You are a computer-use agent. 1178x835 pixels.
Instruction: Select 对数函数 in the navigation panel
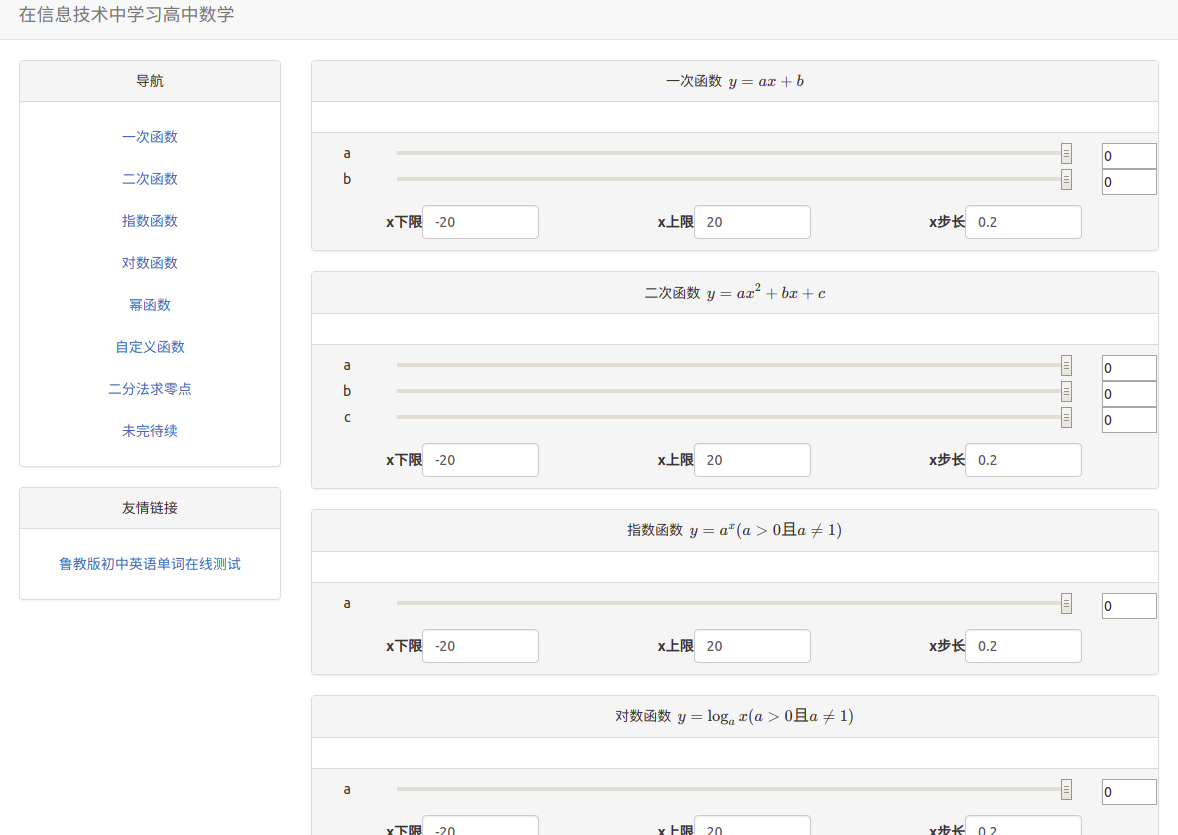150,263
